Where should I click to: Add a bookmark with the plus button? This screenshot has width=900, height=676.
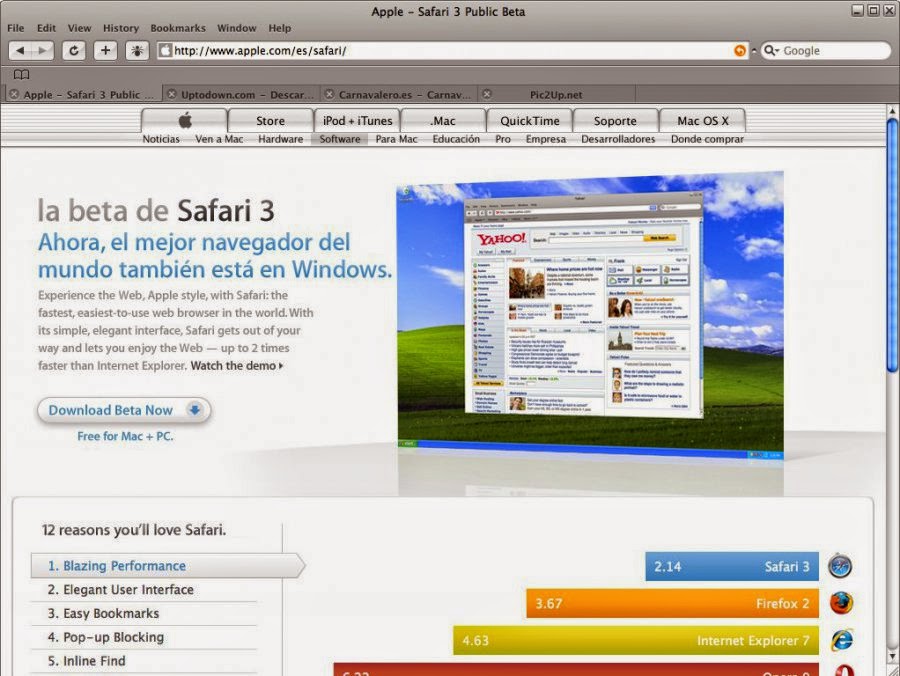(x=105, y=50)
